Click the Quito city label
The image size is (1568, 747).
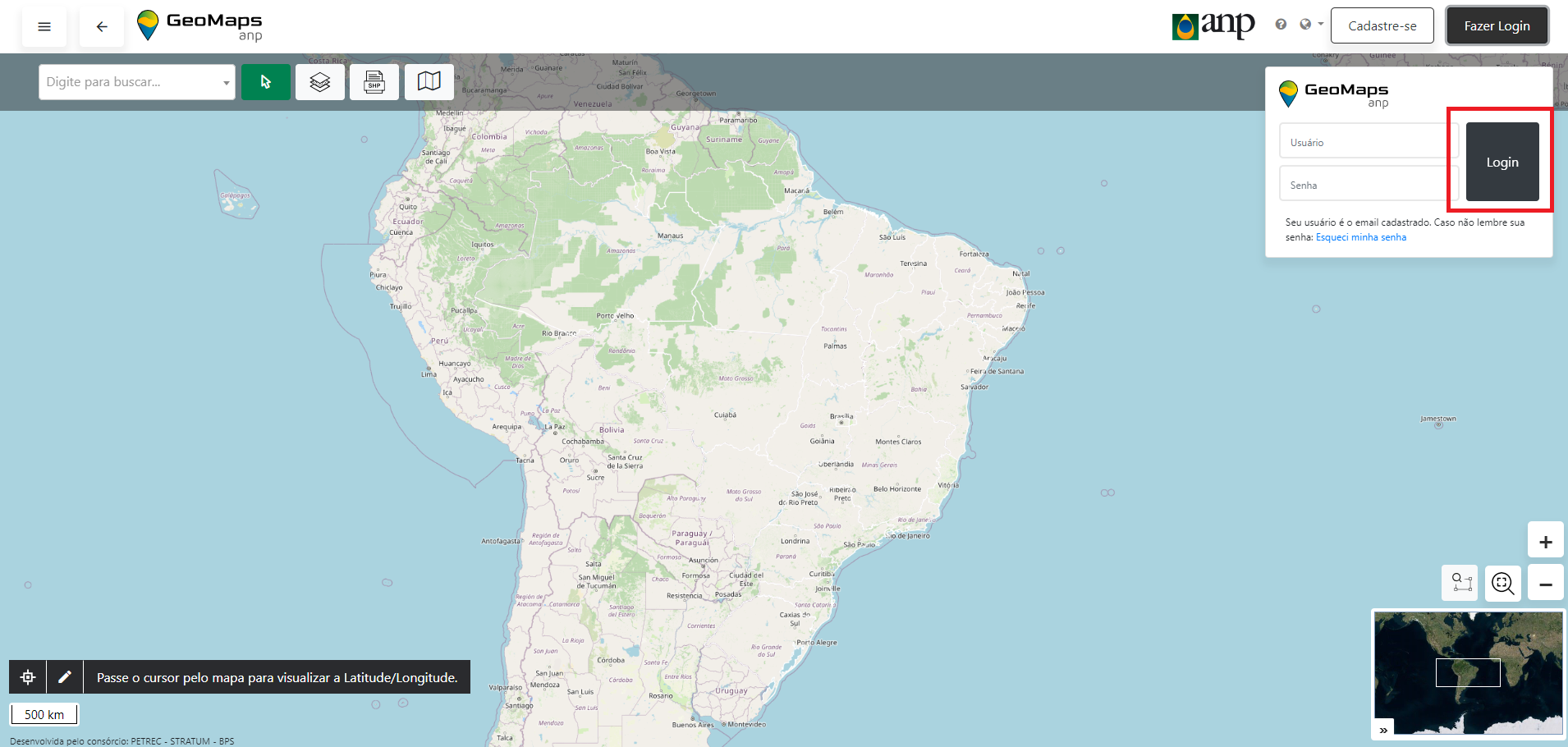pos(408,207)
